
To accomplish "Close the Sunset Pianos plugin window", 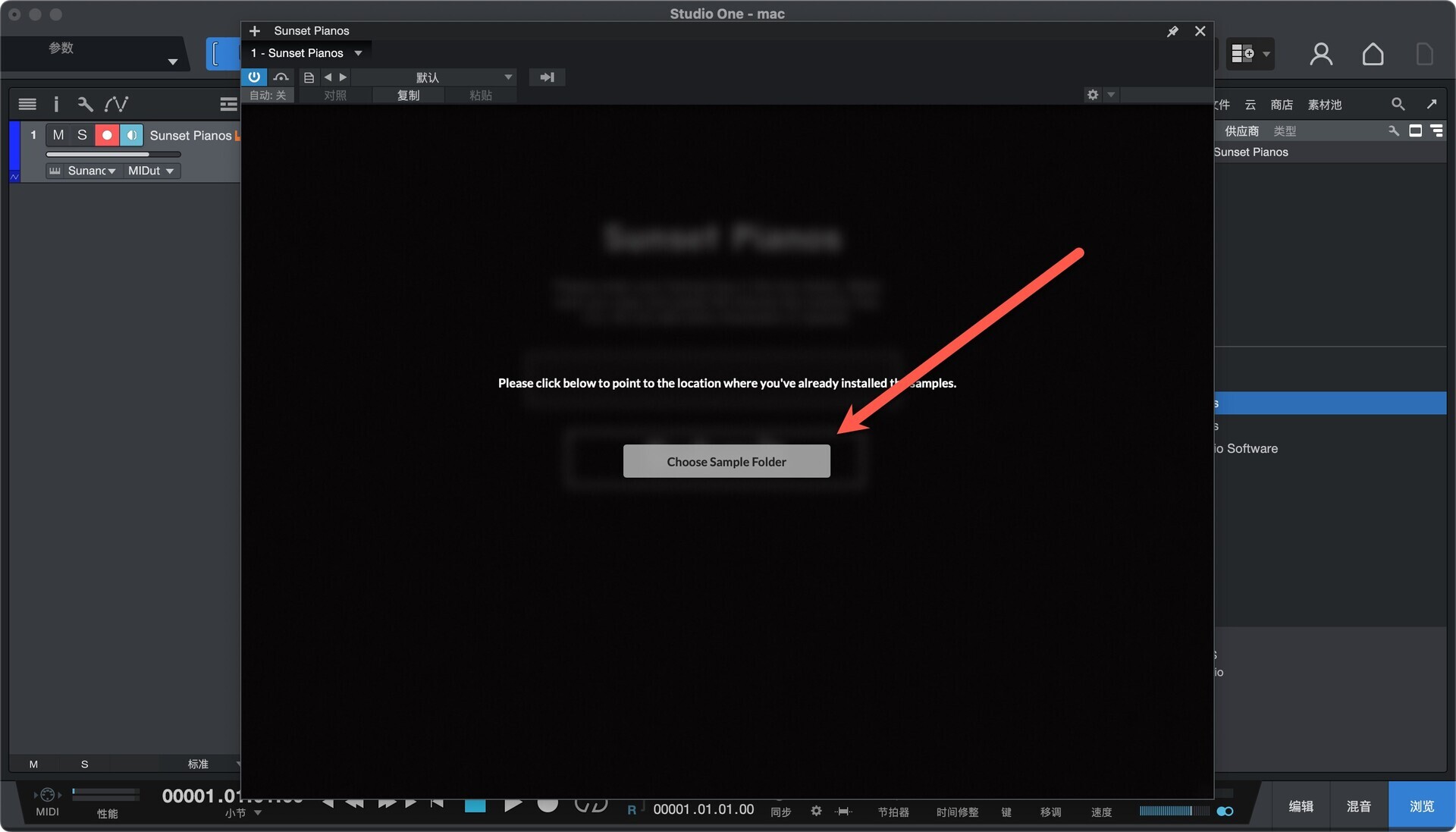I will 1200,31.
